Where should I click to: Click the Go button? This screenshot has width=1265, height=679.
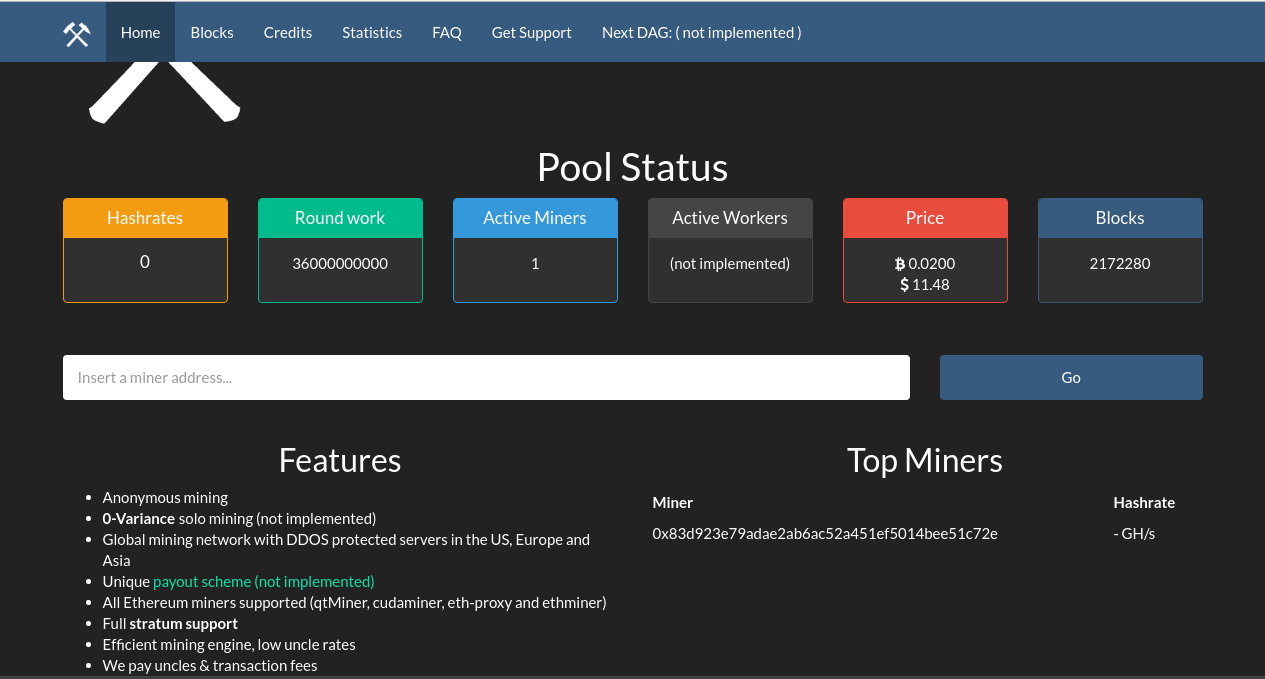[x=1071, y=377]
